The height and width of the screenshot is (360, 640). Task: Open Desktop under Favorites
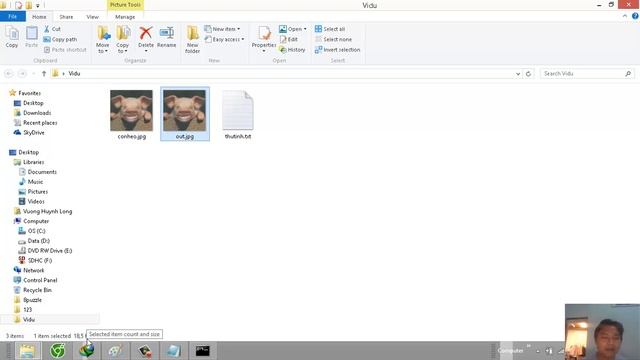tap(29, 103)
